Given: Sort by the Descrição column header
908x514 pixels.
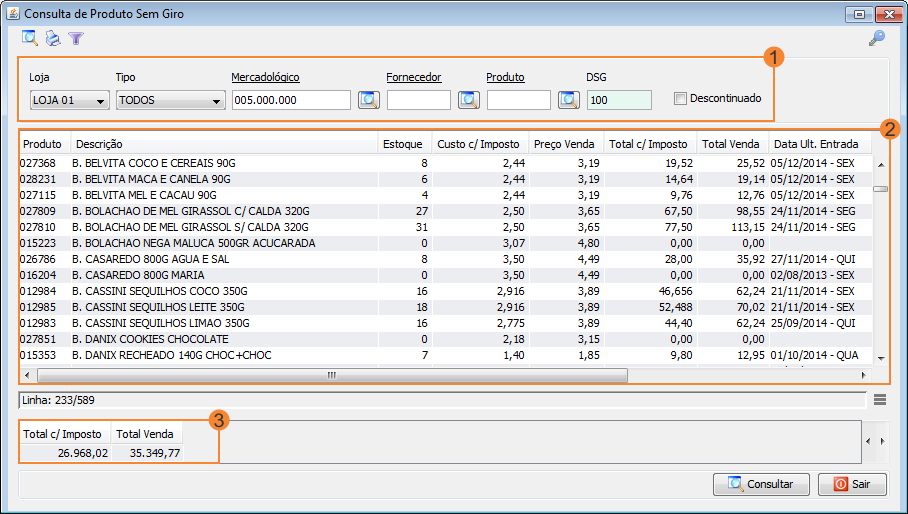Looking at the screenshot, I should point(224,144).
